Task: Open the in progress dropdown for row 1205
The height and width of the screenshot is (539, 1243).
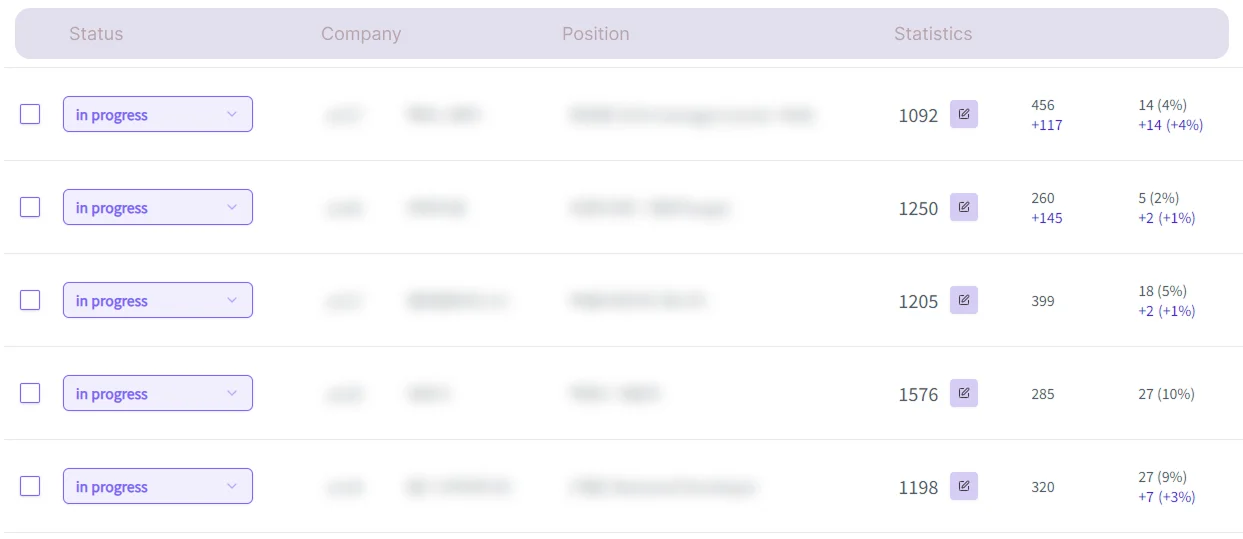Action: pyautogui.click(x=157, y=301)
